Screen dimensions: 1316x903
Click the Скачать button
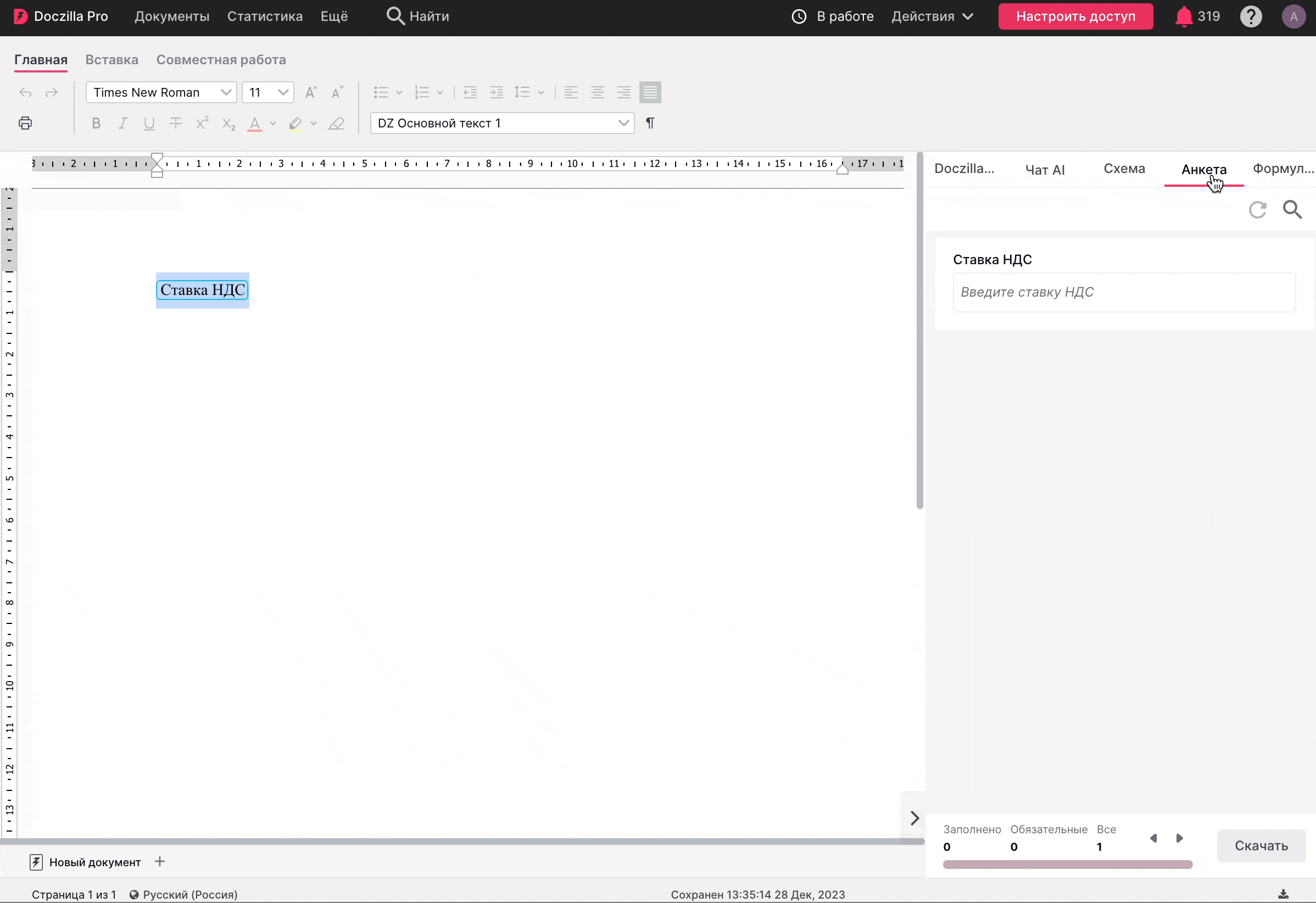click(1262, 846)
